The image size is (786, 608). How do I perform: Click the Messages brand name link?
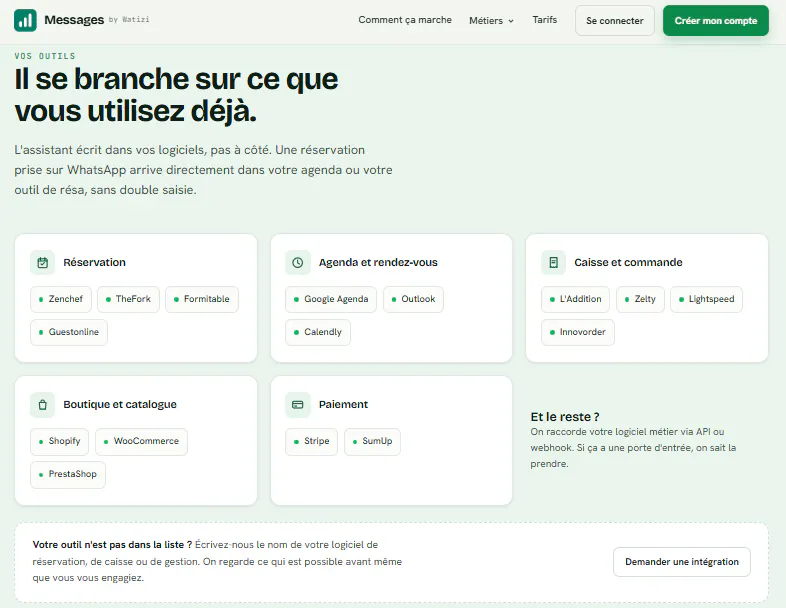coord(74,20)
